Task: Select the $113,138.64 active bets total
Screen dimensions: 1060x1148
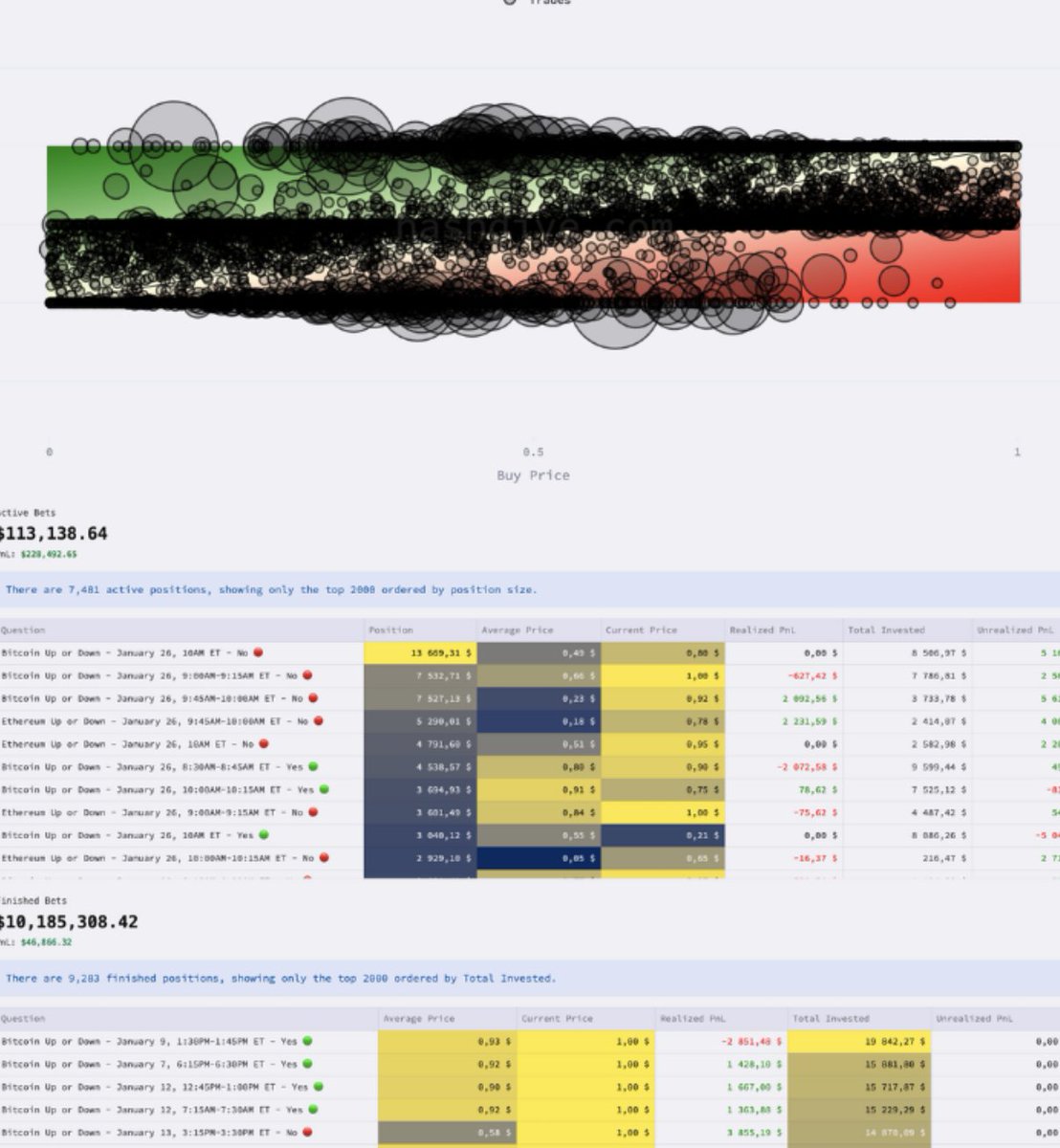Action: pos(54,534)
